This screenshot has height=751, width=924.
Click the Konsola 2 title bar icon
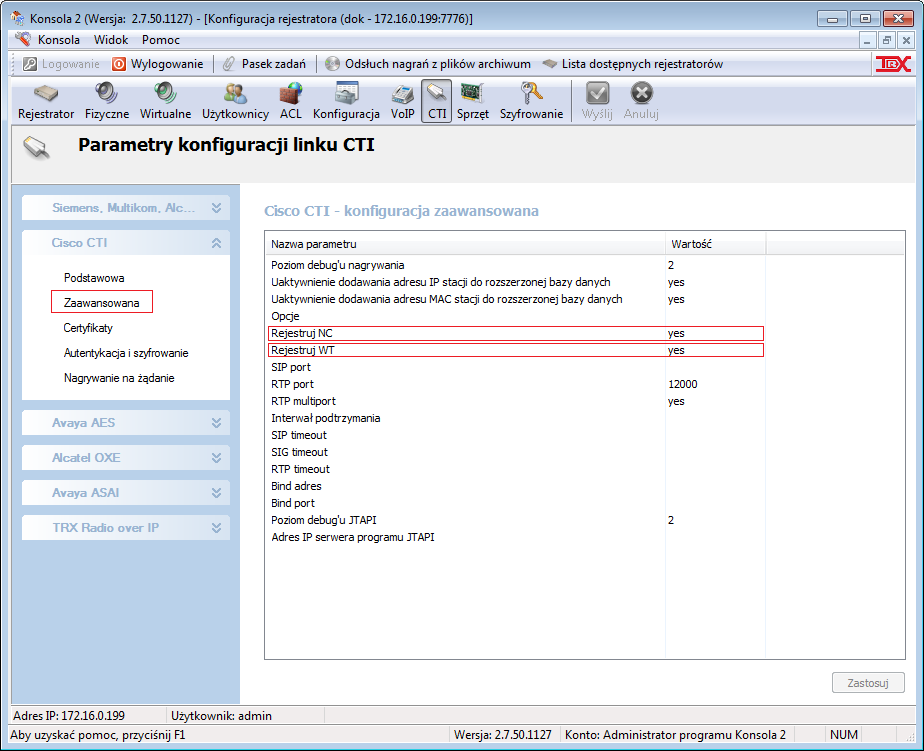pos(18,18)
